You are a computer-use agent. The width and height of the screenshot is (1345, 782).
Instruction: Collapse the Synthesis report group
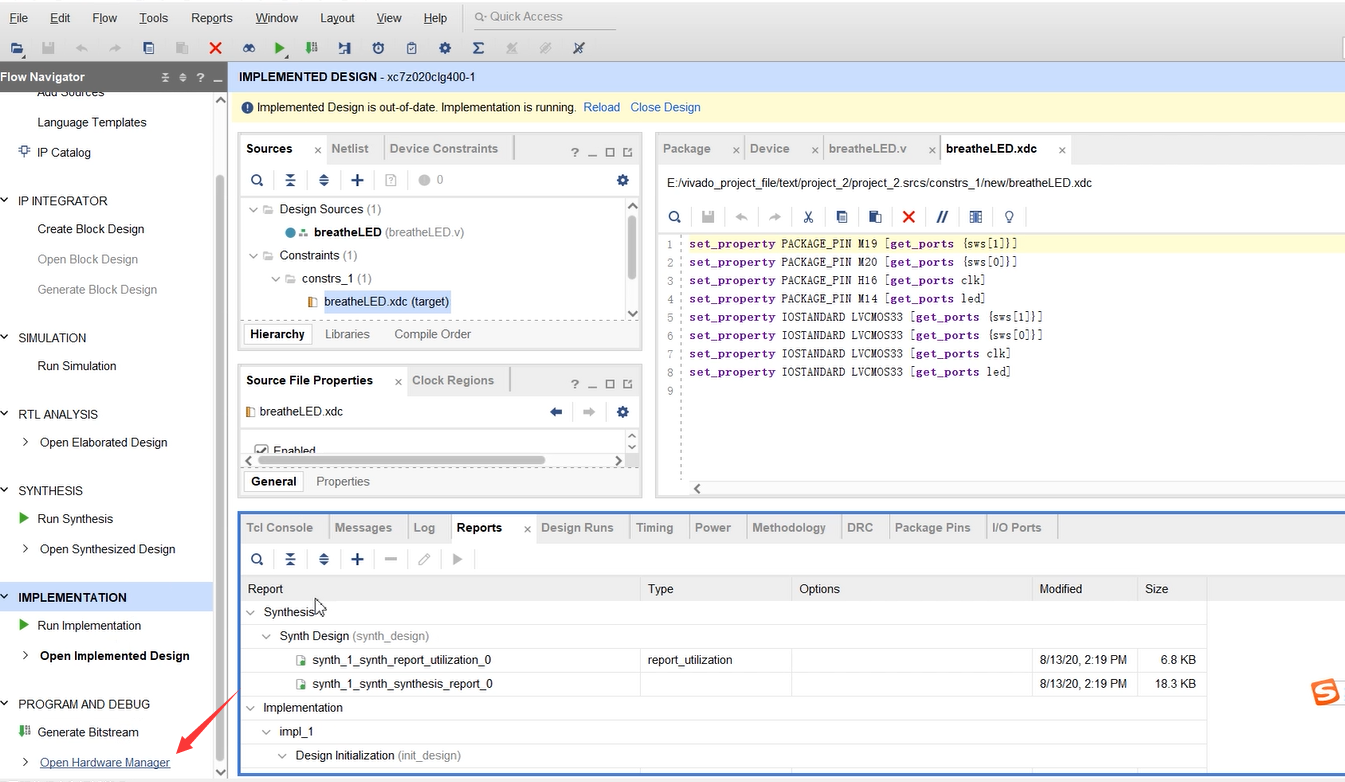tap(251, 612)
